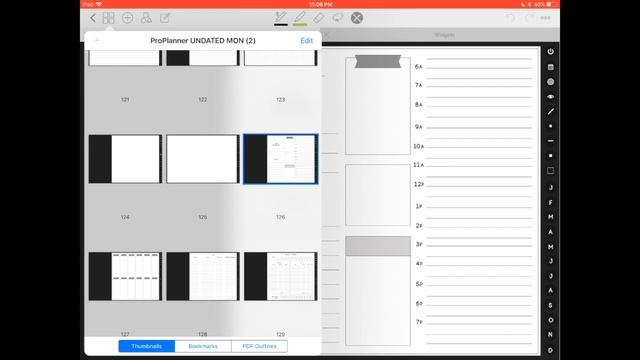This screenshot has height=360, width=640.
Task: Tap Edit in the thumbnails popover
Action: coord(307,41)
